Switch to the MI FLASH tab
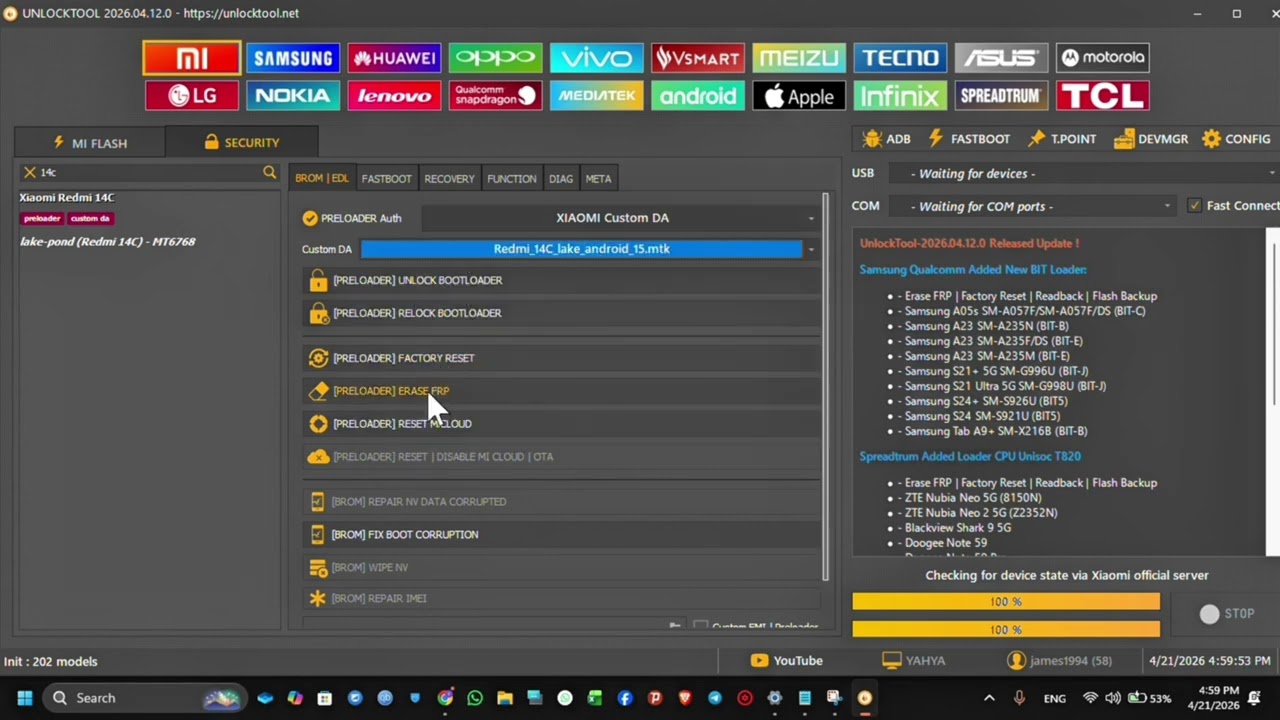The height and width of the screenshot is (720, 1280). [x=90, y=143]
